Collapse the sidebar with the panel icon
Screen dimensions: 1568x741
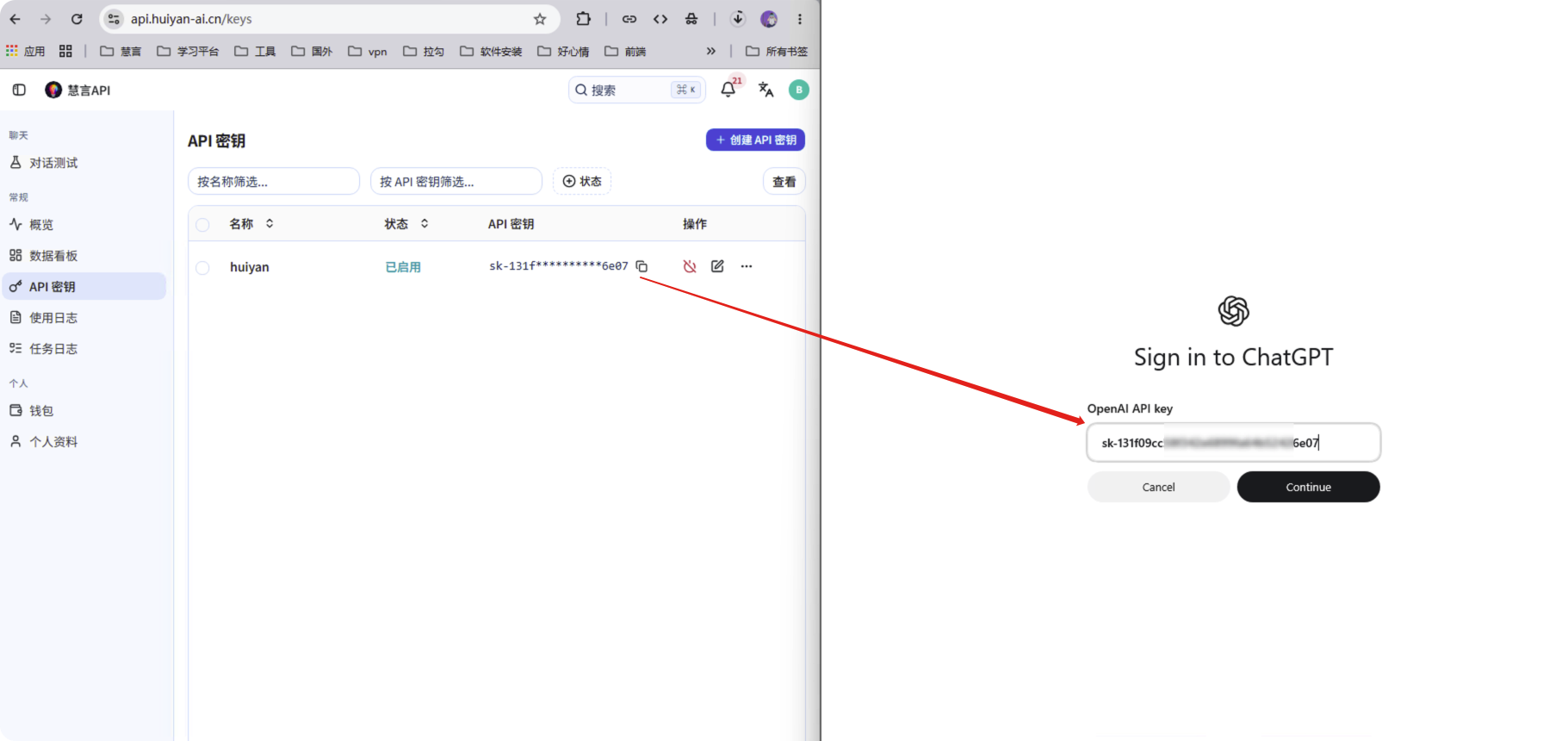(19, 90)
